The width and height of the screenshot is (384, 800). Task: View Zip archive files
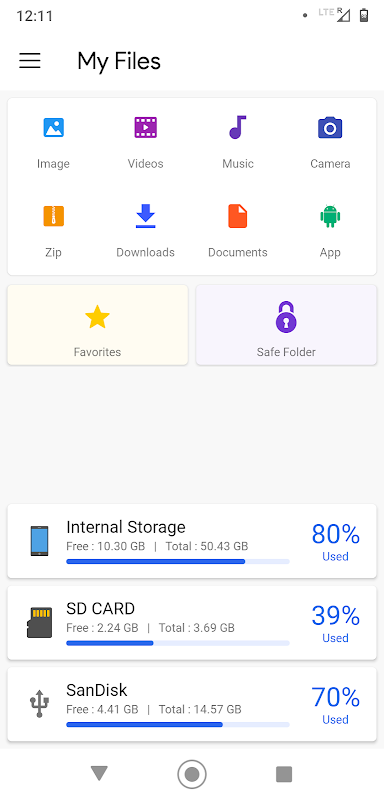click(53, 231)
